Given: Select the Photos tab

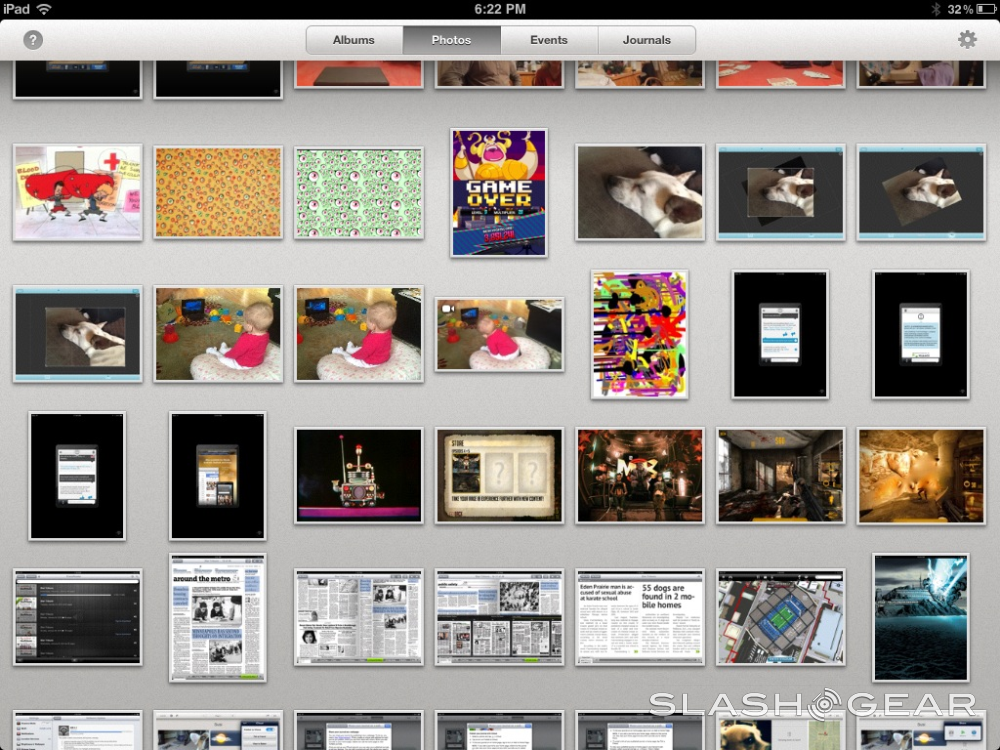Looking at the screenshot, I should pos(451,40).
